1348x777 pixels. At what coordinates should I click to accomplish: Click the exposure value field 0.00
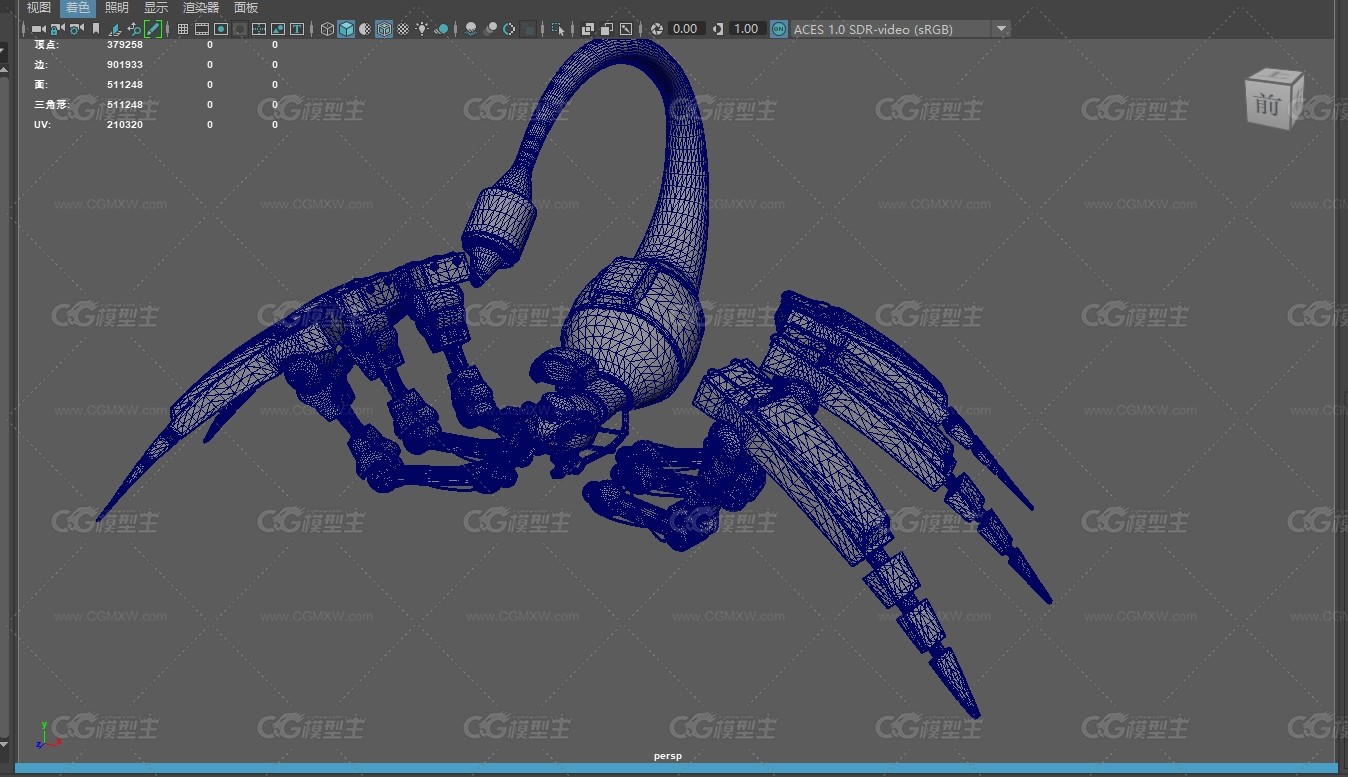[685, 29]
